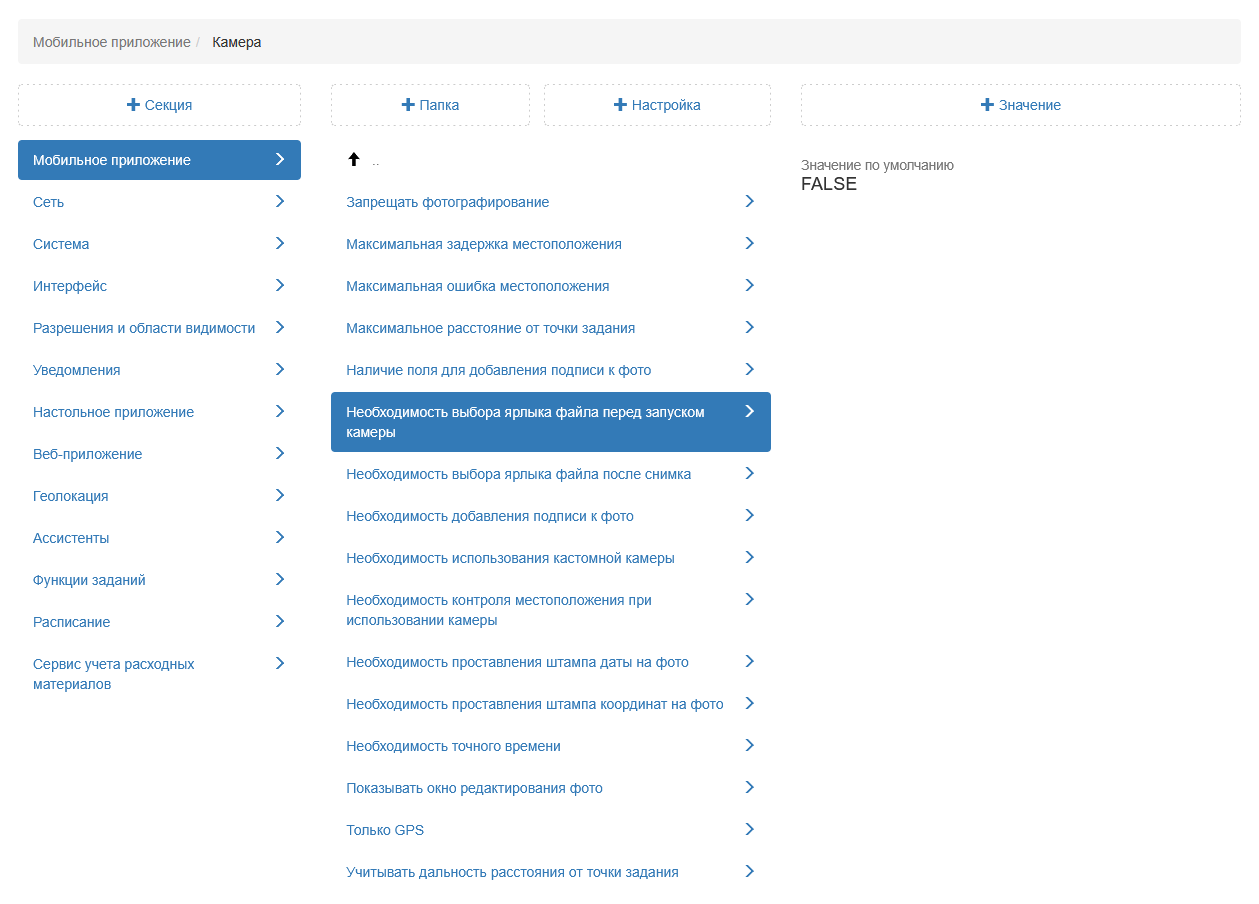Open Необходимость проставления штампа даты на фото
This screenshot has width=1259, height=904.
pyautogui.click(x=517, y=662)
